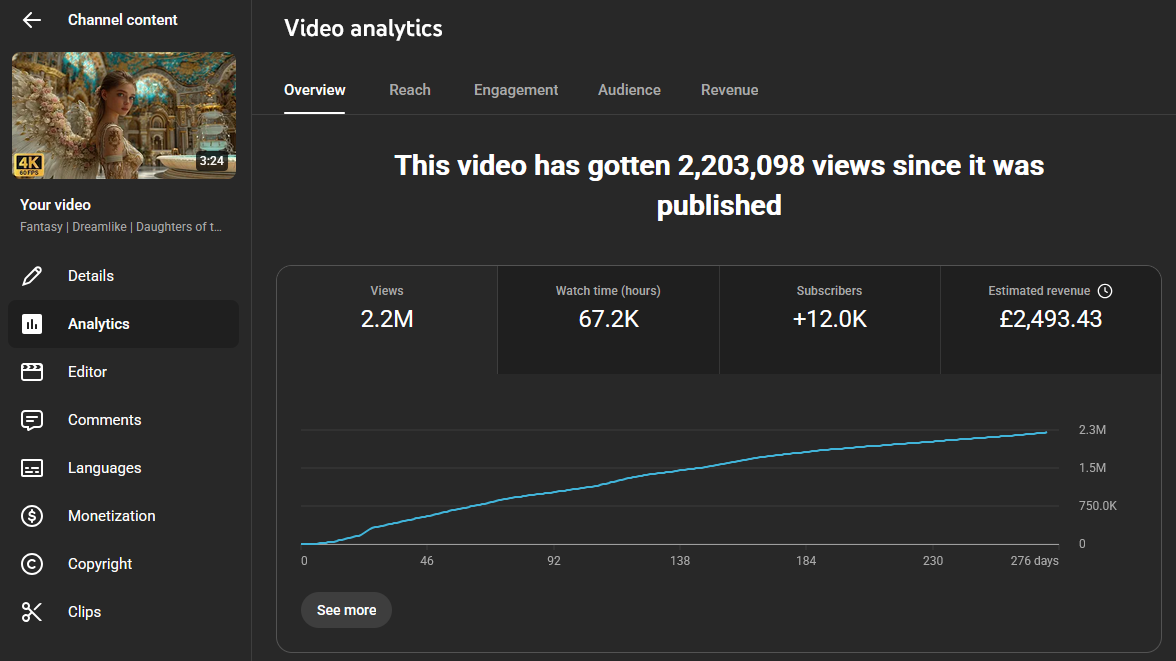This screenshot has width=1176, height=661.
Task: Switch to the Overview tab
Action: click(x=314, y=90)
